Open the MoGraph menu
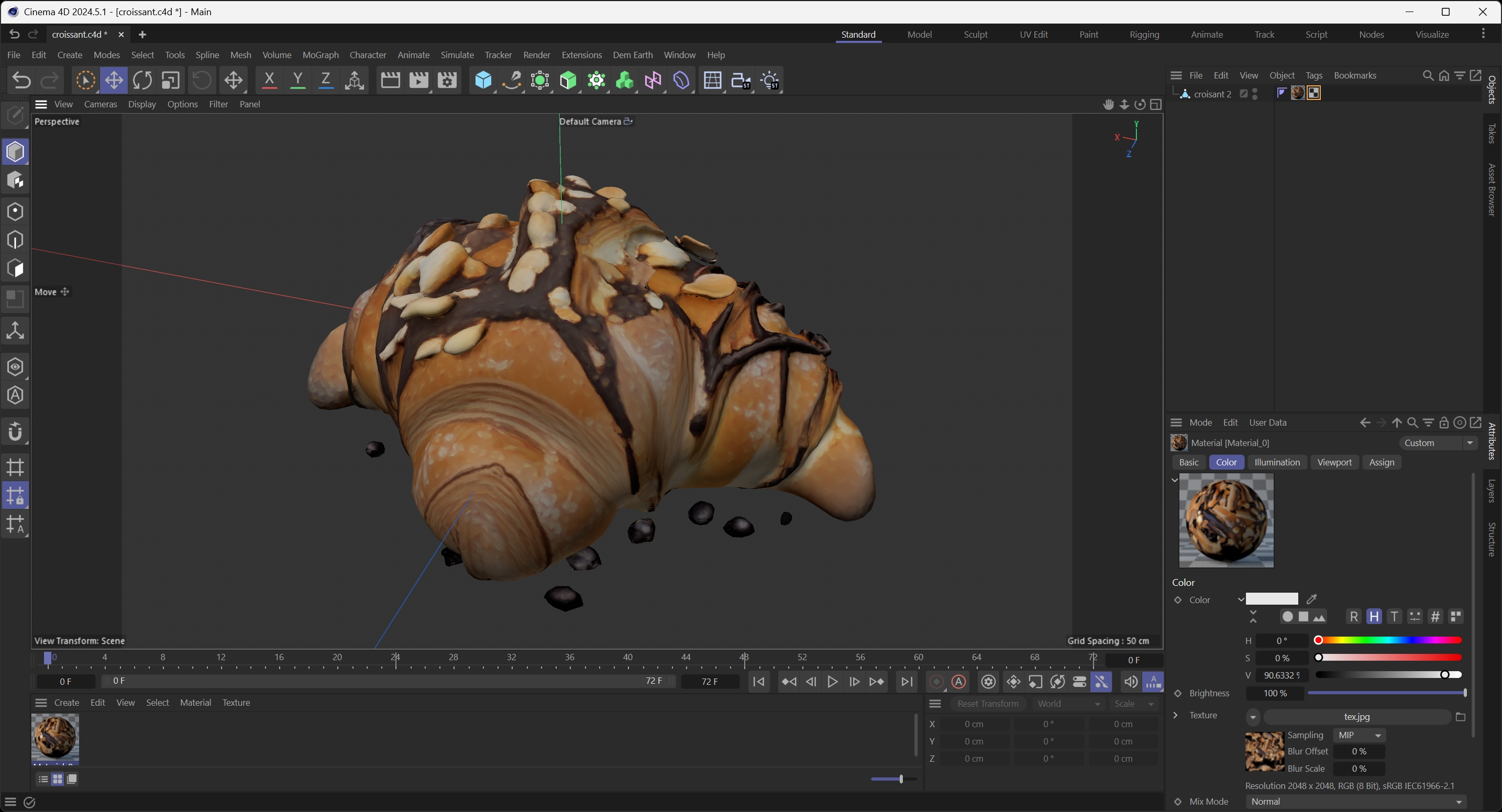The height and width of the screenshot is (812, 1502). click(x=320, y=55)
